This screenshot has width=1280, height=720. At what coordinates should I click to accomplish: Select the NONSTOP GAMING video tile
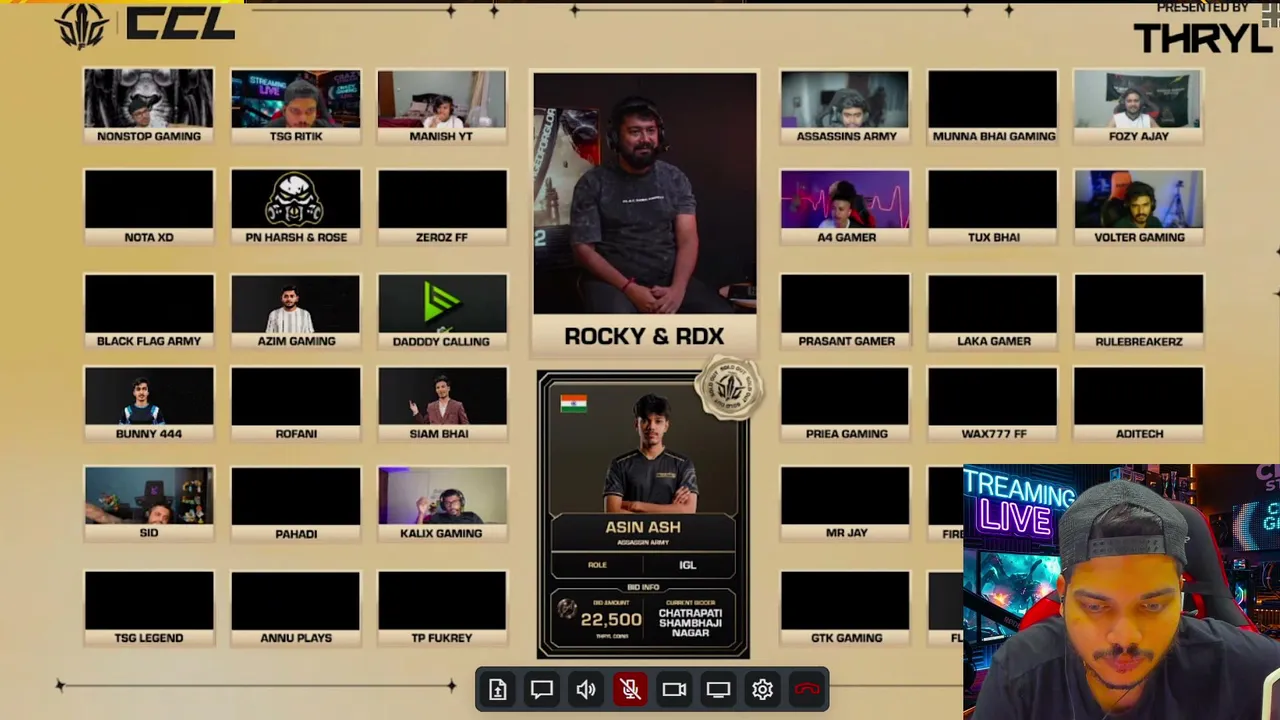click(x=149, y=106)
